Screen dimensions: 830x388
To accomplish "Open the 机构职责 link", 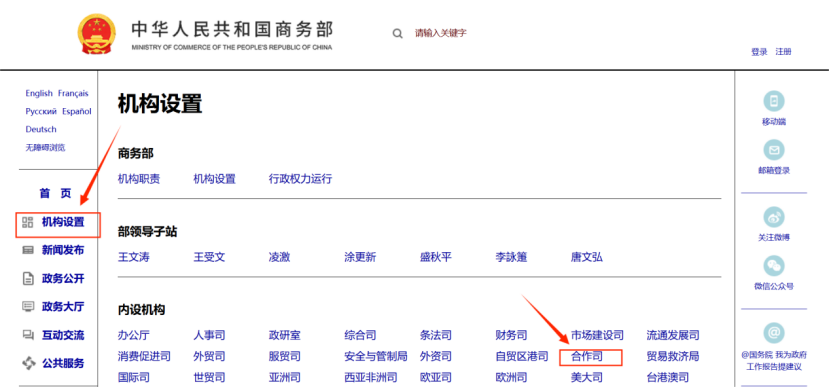I will click(x=139, y=179).
